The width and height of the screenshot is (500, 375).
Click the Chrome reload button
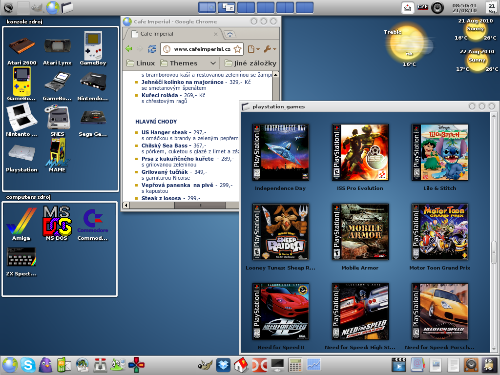[152, 49]
